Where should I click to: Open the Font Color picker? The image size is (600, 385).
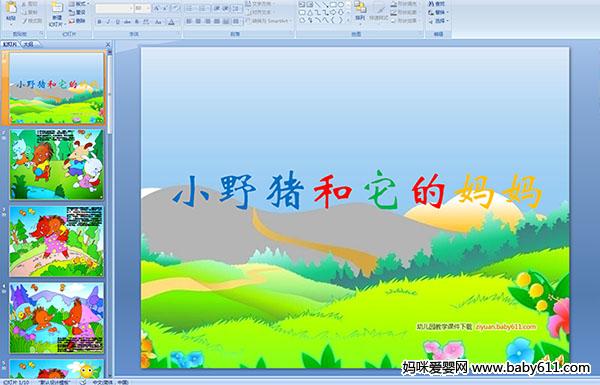pos(172,22)
